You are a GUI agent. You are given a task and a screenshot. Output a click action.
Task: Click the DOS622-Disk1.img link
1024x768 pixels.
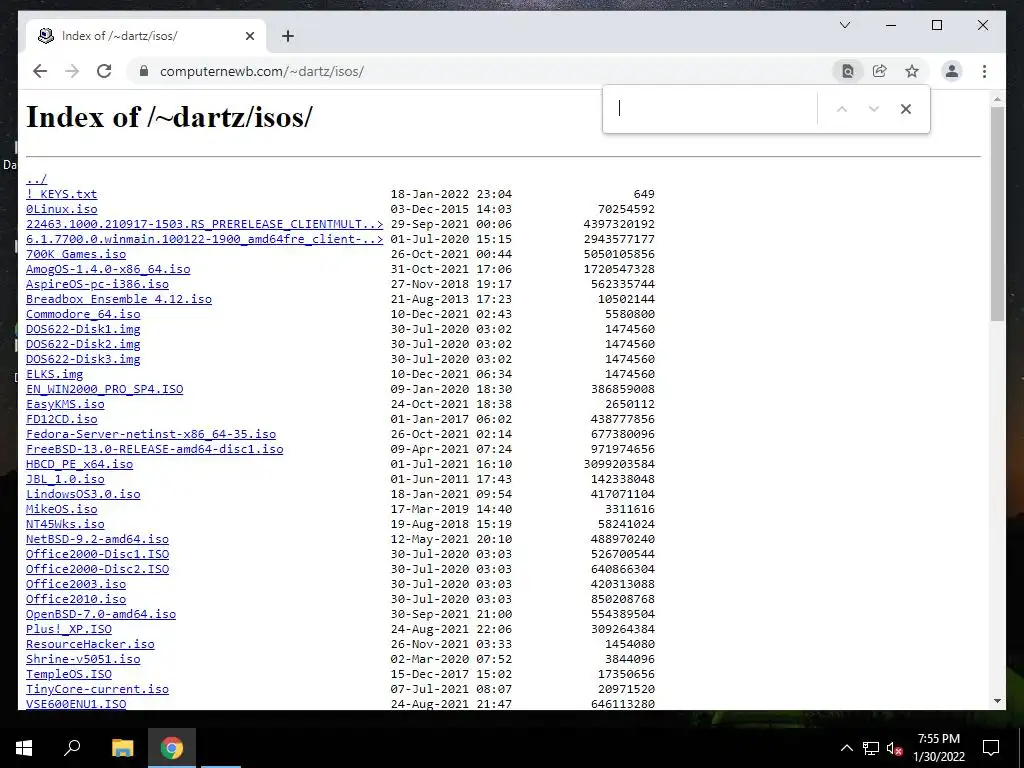coord(83,329)
